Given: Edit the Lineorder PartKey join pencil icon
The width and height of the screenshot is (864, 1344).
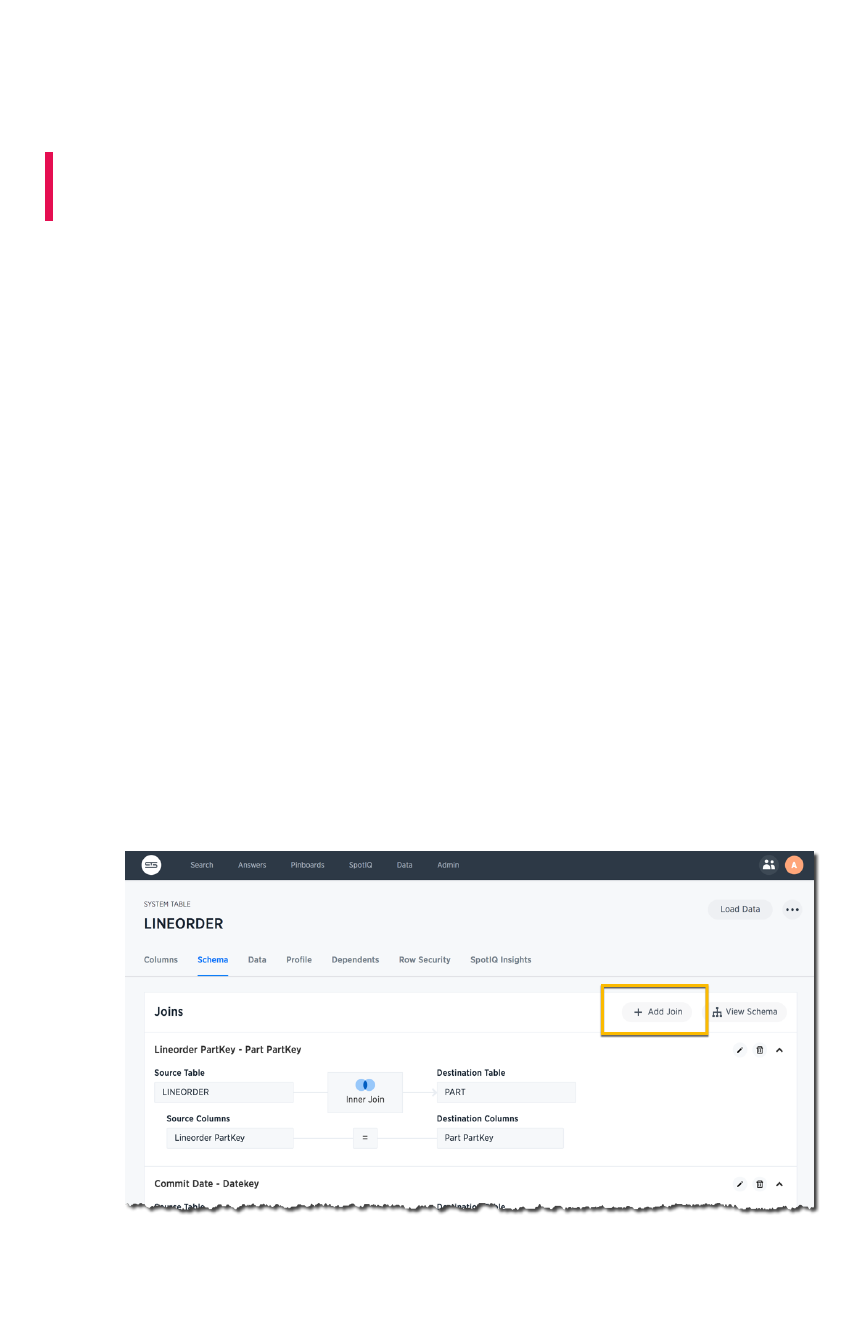Looking at the screenshot, I should pos(740,1050).
